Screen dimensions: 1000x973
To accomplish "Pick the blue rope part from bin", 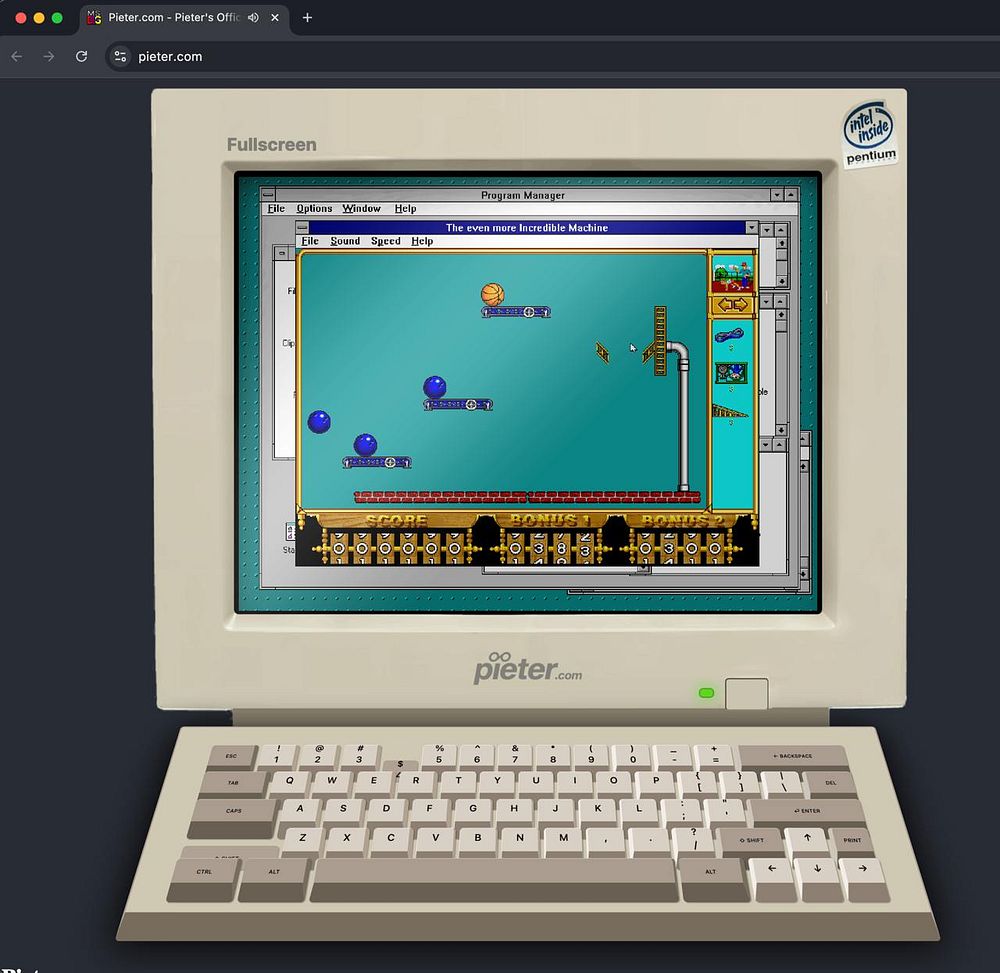I will [729, 335].
